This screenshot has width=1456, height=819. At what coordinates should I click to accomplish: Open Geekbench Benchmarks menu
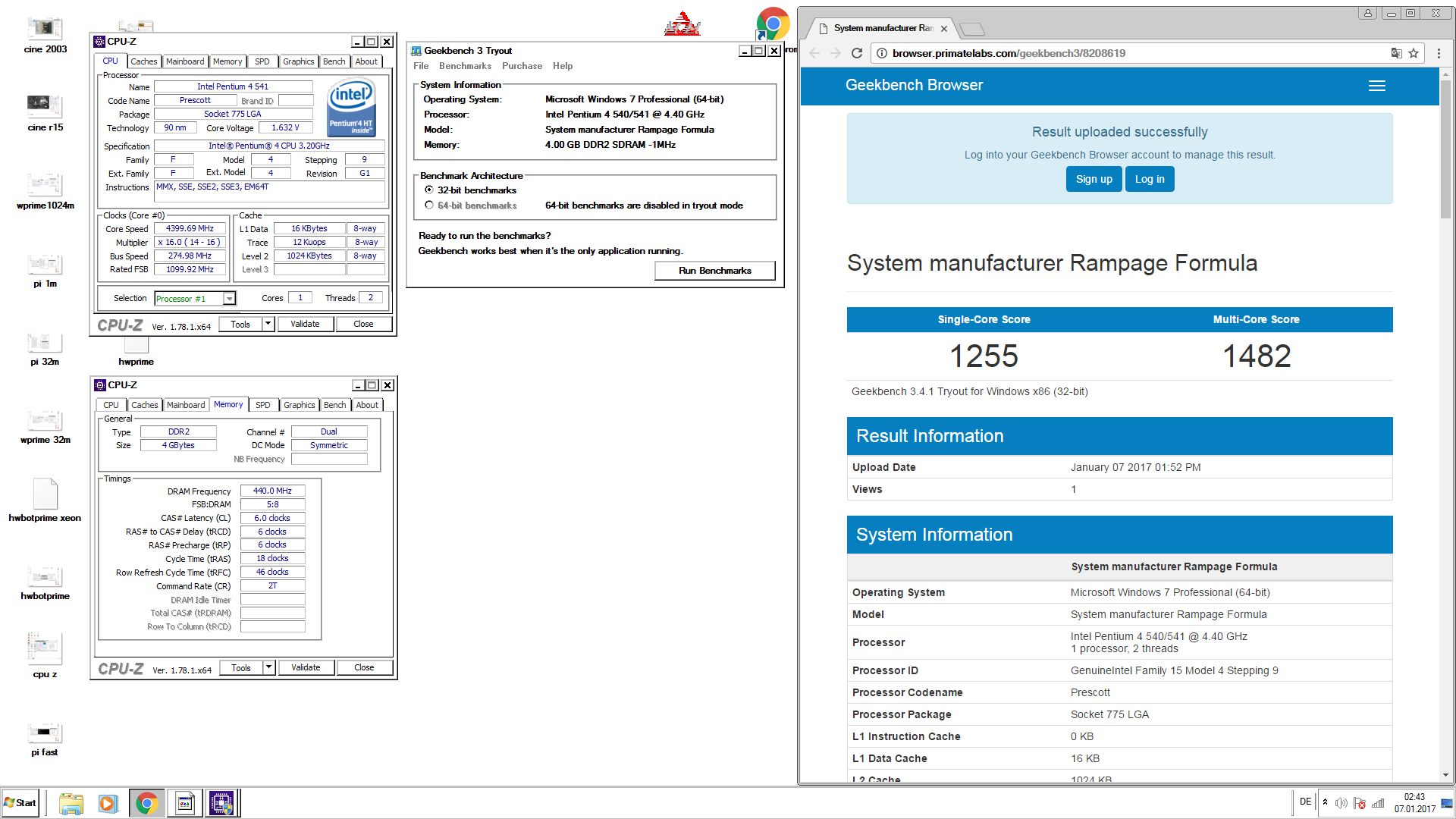(465, 66)
